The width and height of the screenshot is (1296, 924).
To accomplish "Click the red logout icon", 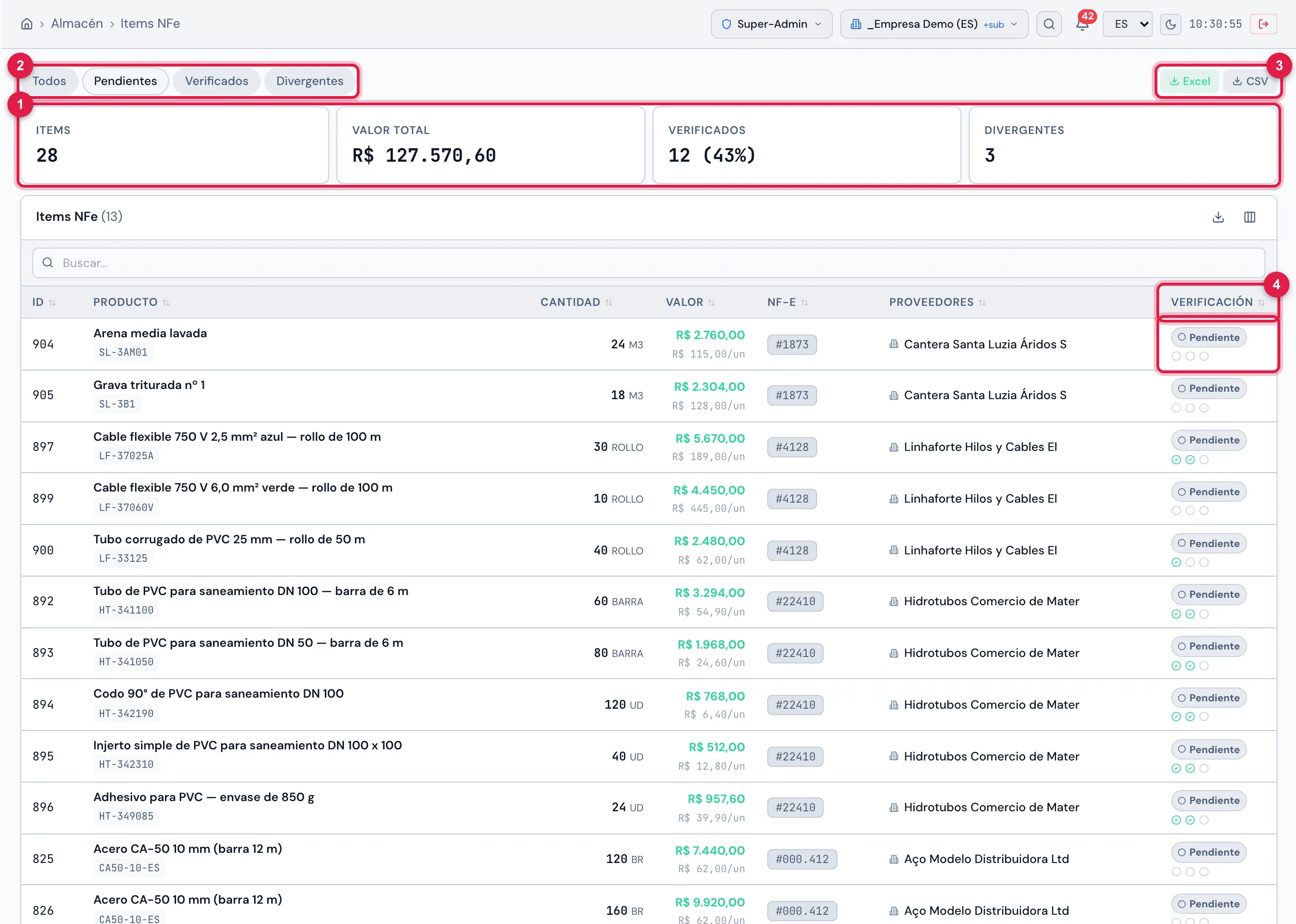I will 1264,24.
